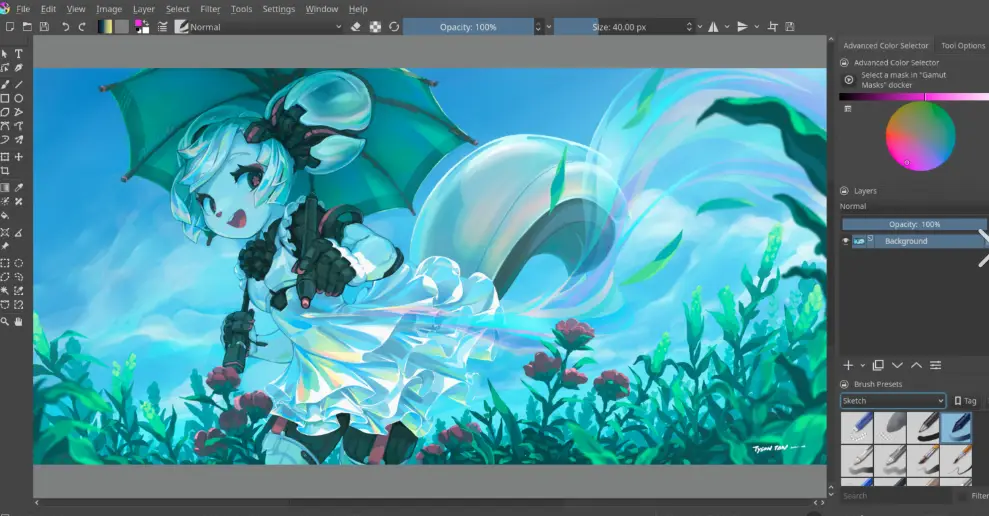Move layer down with down chevron

point(897,365)
